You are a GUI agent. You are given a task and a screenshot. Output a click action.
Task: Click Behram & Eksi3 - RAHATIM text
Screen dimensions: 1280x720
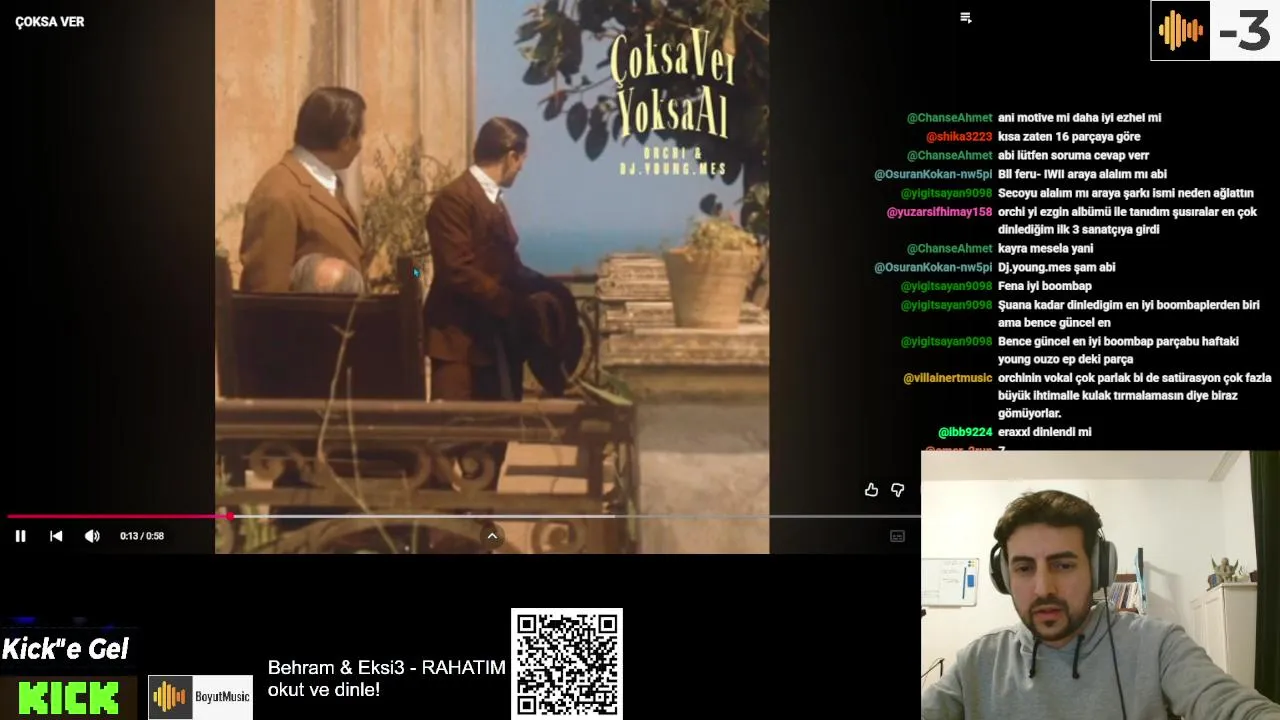[387, 668]
